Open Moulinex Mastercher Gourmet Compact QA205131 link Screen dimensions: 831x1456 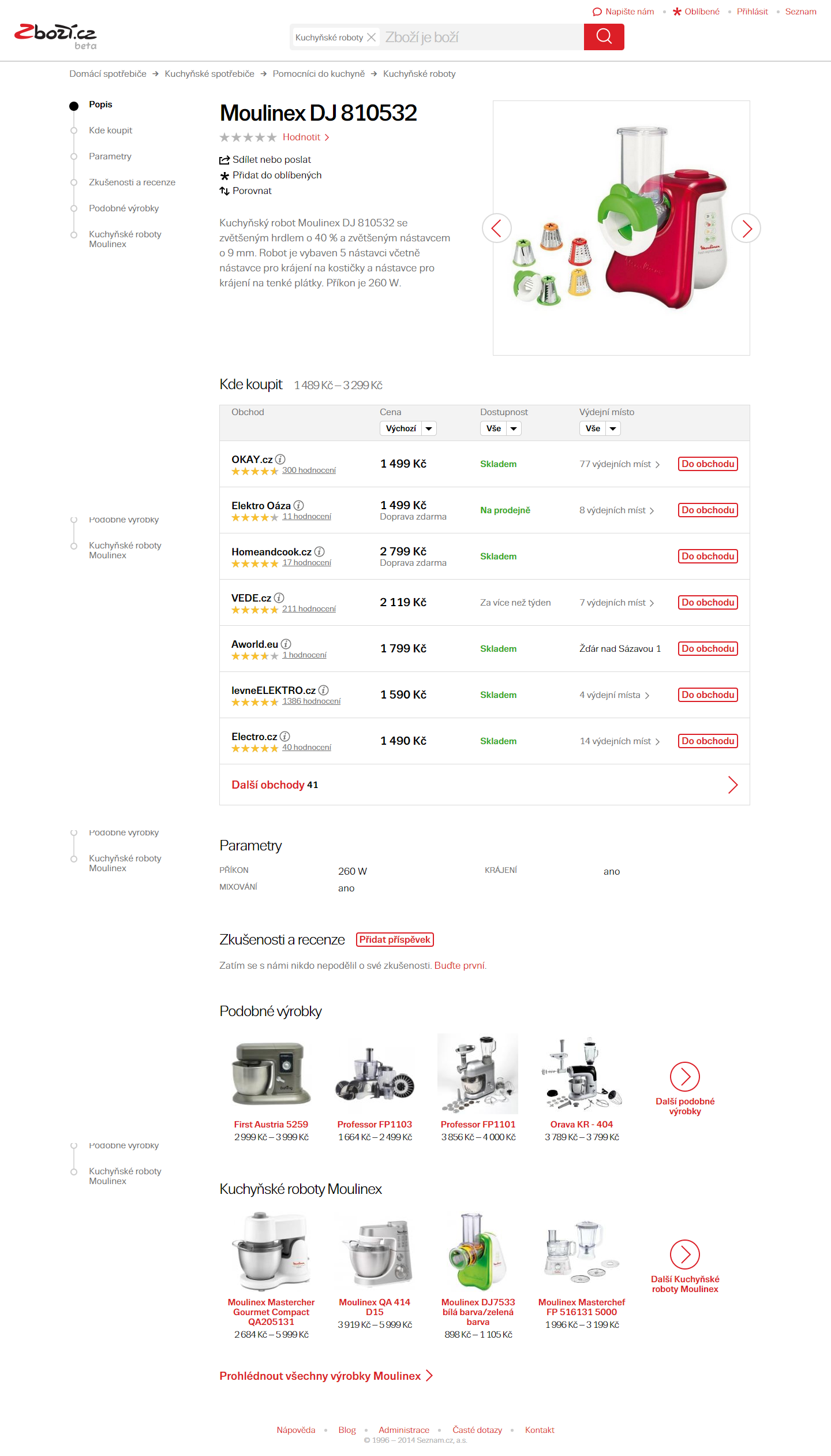(x=271, y=1312)
